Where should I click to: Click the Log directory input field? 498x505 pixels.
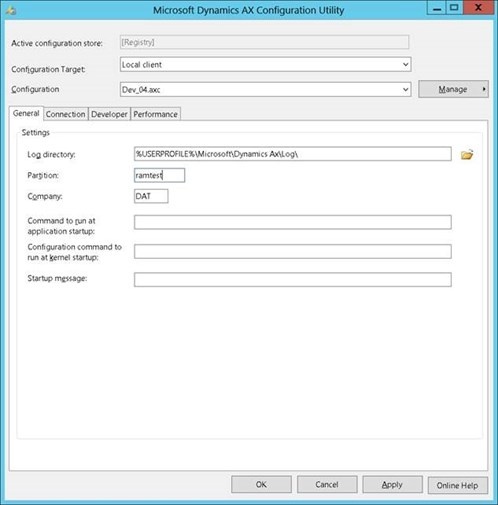pos(293,154)
